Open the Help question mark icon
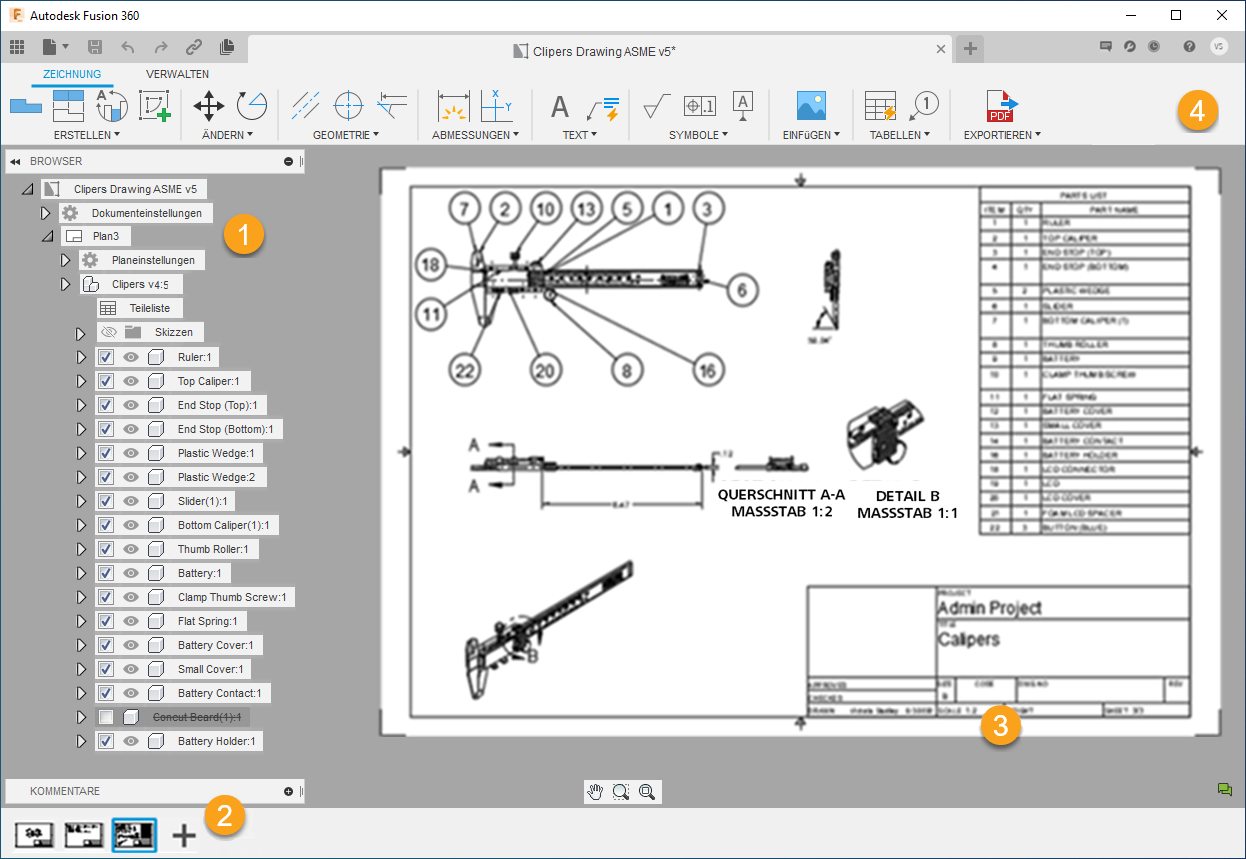Viewport: 1246px width, 859px height. (1189, 46)
